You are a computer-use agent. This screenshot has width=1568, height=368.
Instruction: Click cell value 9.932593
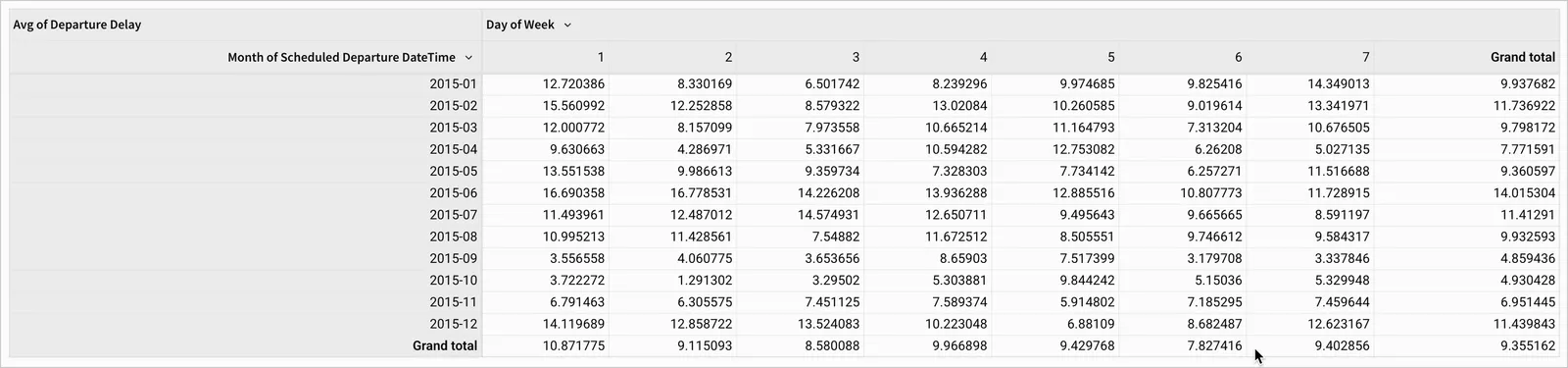click(x=1528, y=237)
